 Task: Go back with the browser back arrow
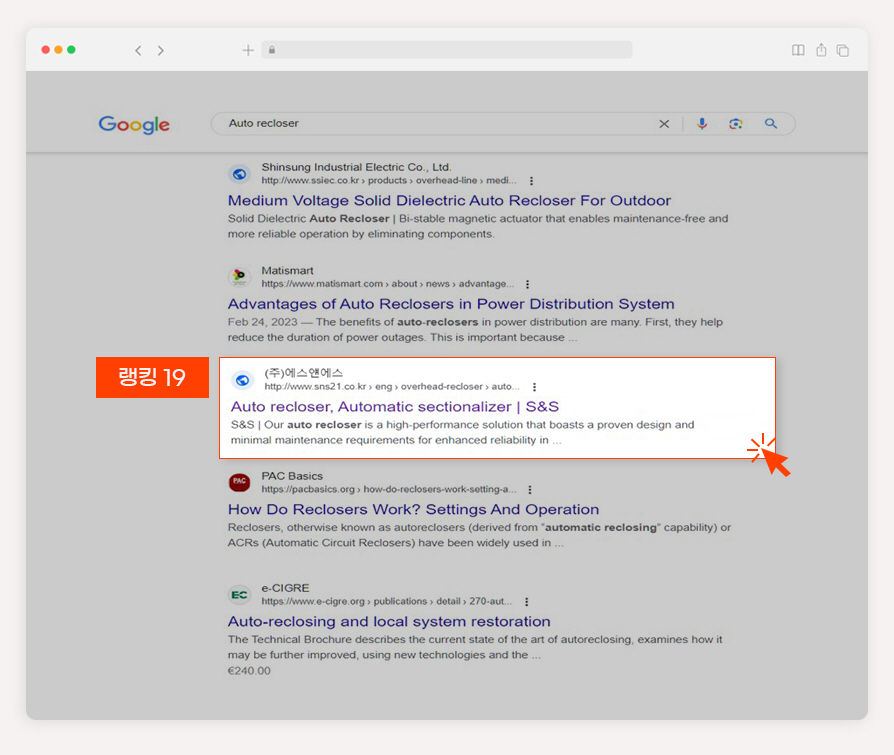pyautogui.click(x=138, y=51)
